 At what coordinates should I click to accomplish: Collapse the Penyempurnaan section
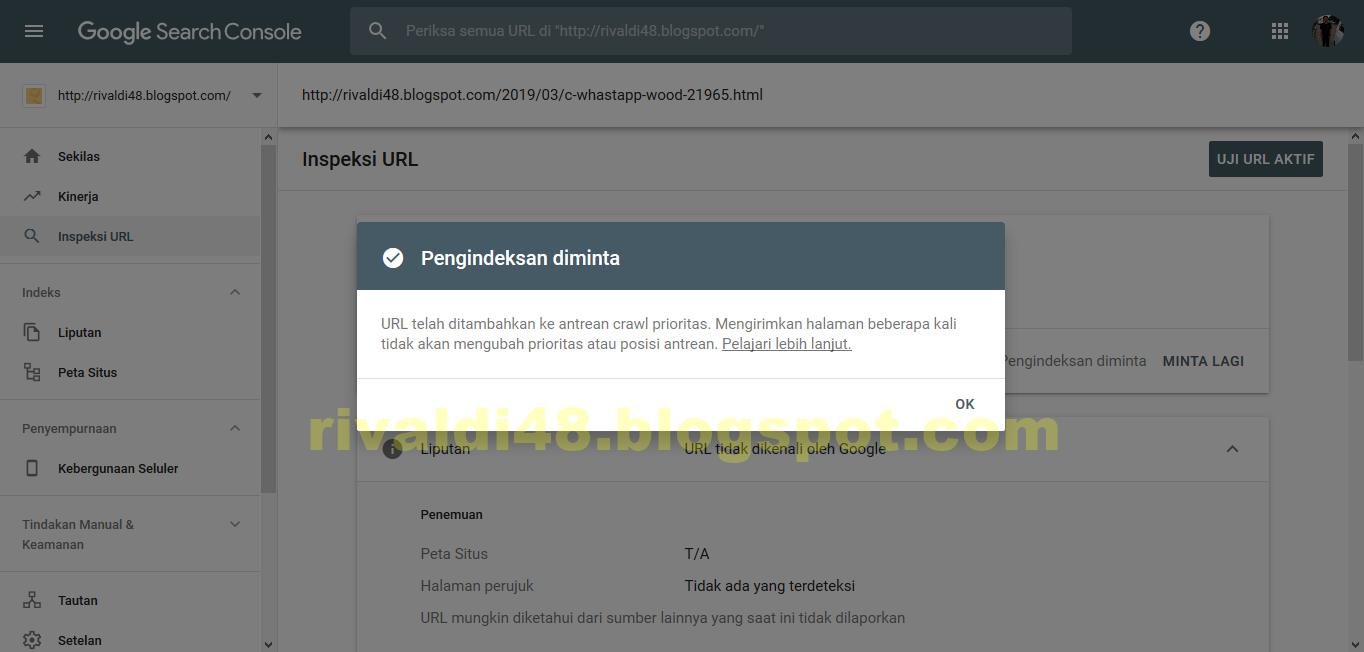(234, 428)
